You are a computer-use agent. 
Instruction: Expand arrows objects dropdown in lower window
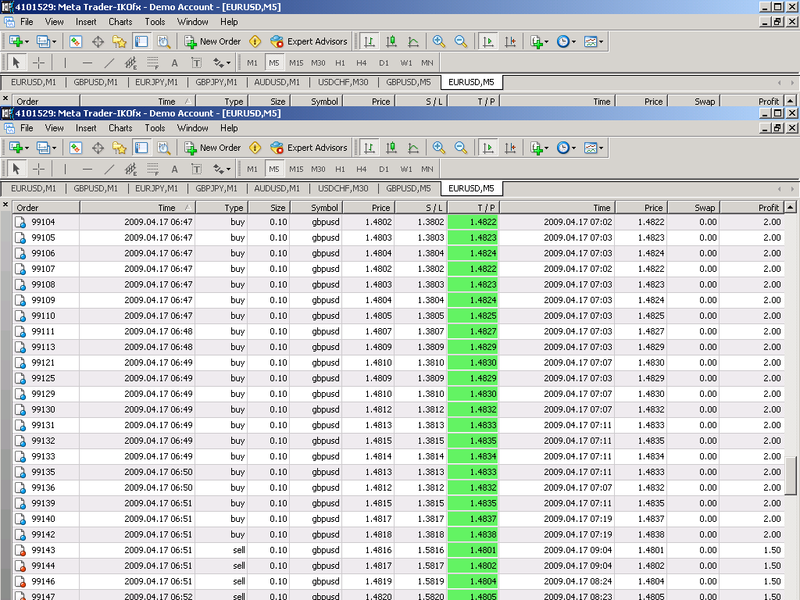228,169
